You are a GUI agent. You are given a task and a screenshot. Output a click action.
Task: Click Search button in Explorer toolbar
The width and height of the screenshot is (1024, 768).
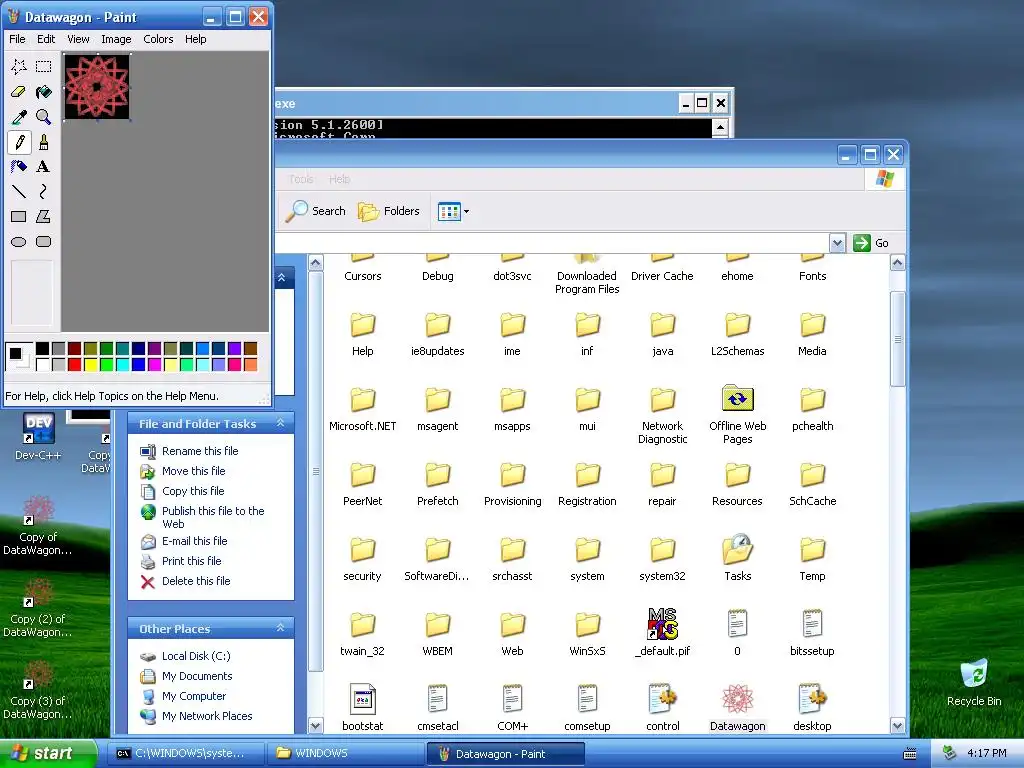point(316,211)
